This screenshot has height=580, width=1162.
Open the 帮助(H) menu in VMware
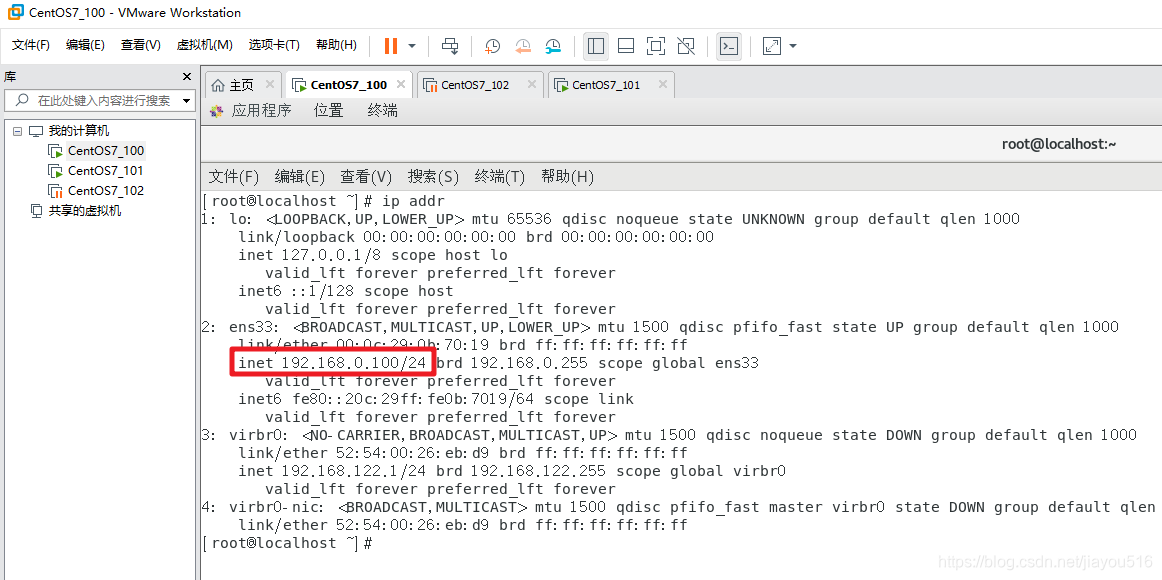coord(336,45)
